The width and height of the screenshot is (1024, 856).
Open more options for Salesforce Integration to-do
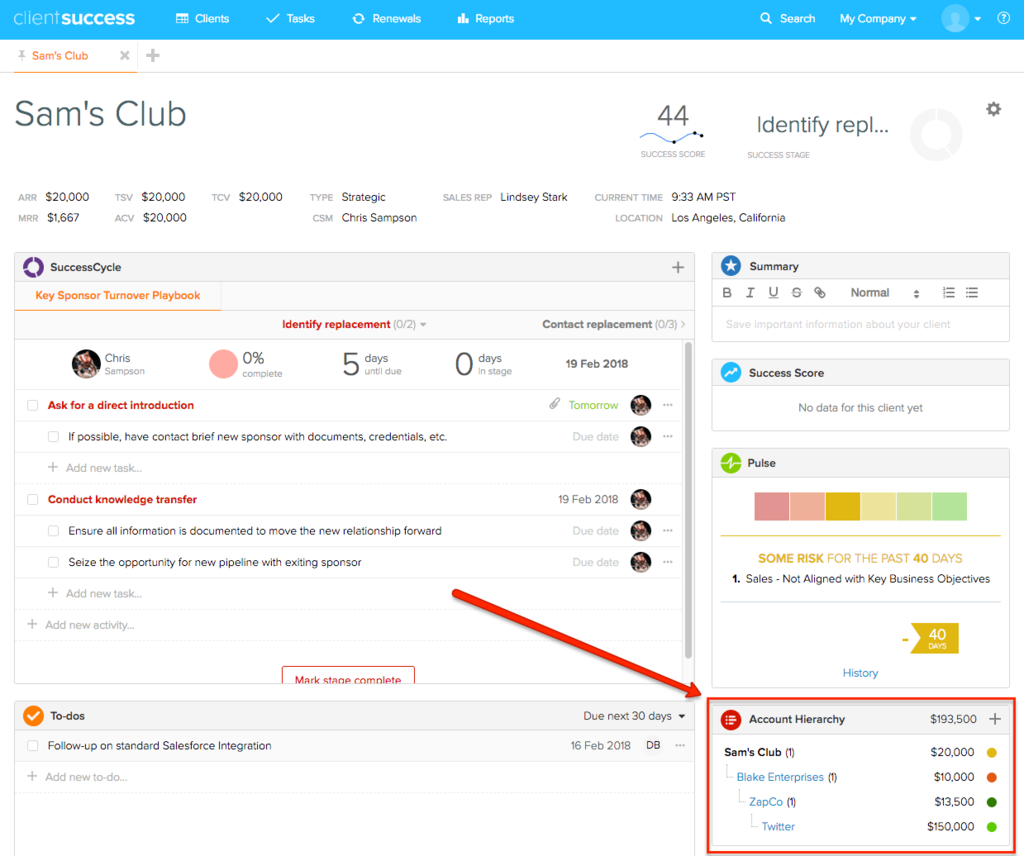[x=680, y=745]
